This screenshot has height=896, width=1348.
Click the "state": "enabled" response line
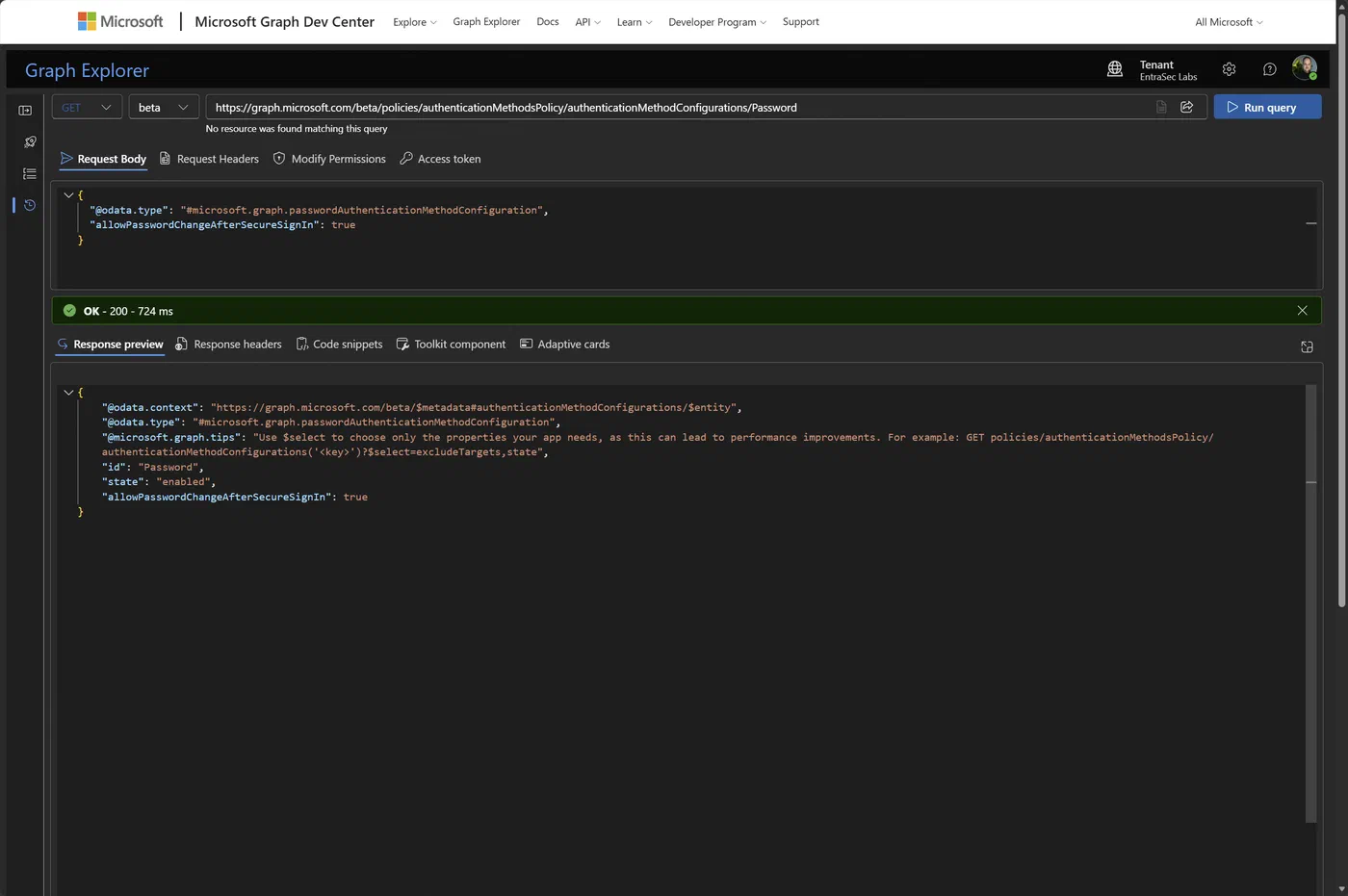(x=159, y=482)
